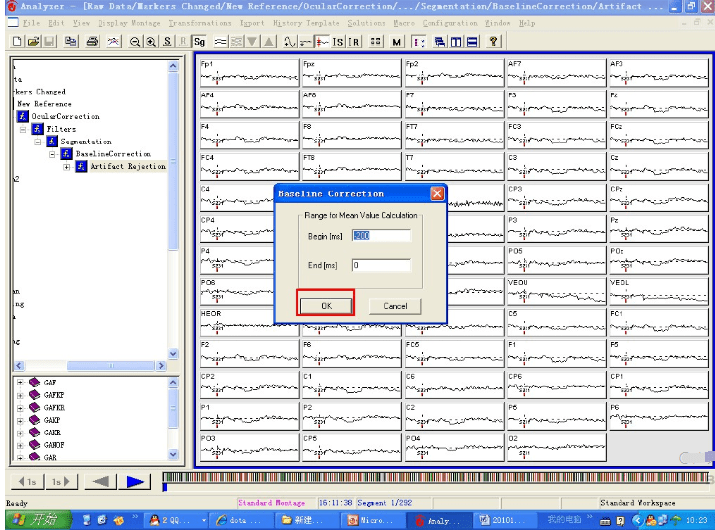Click the sine wave toolbar icon
Screen dimensions: 715x530
point(290,42)
